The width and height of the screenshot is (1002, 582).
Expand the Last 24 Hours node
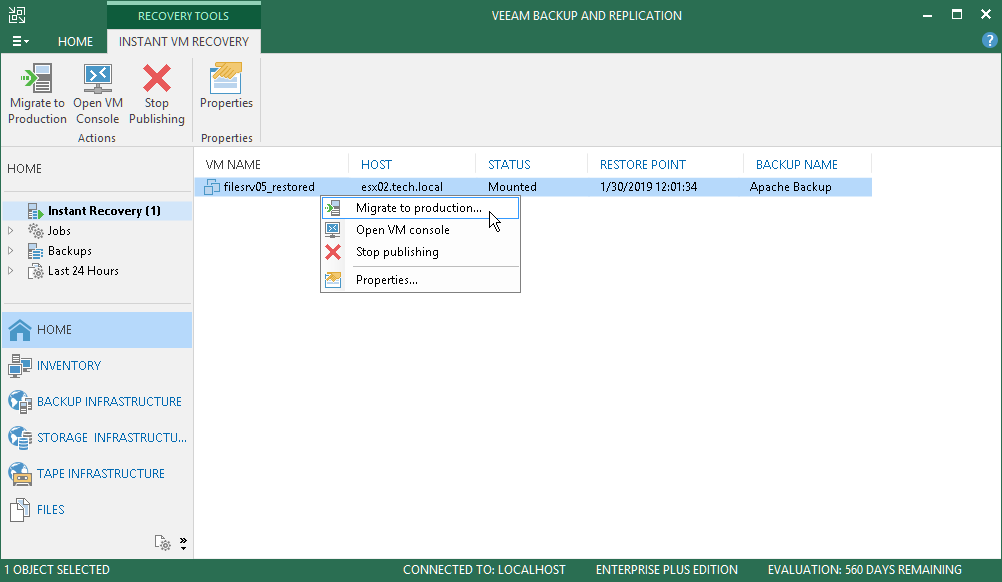pos(10,271)
